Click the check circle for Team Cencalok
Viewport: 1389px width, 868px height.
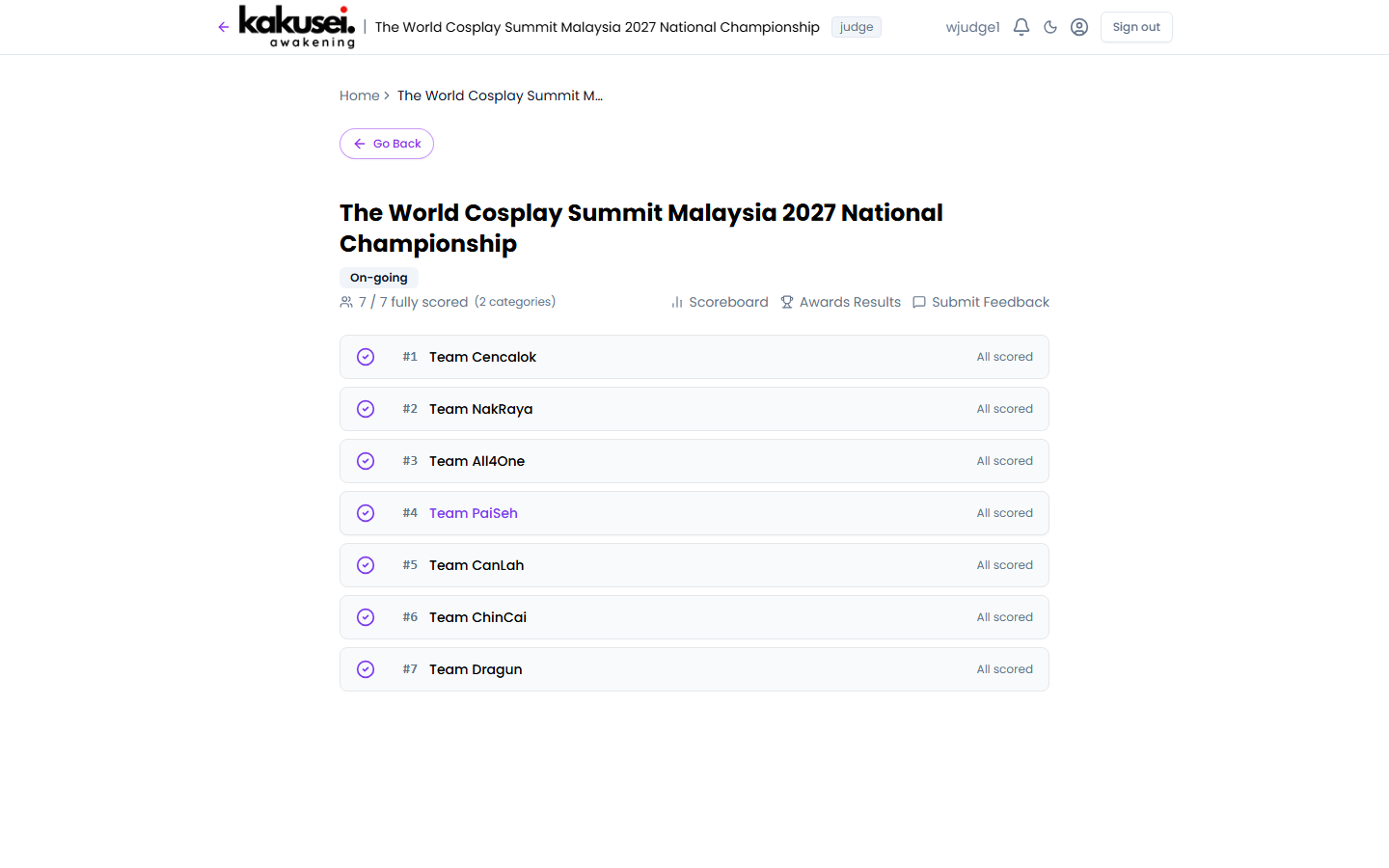(366, 357)
